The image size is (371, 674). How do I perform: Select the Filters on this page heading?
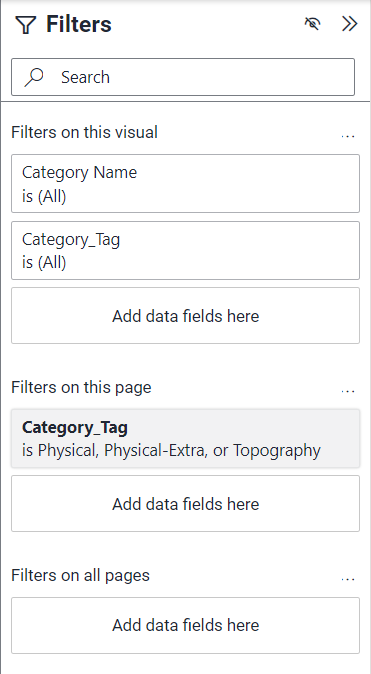[x=81, y=387]
